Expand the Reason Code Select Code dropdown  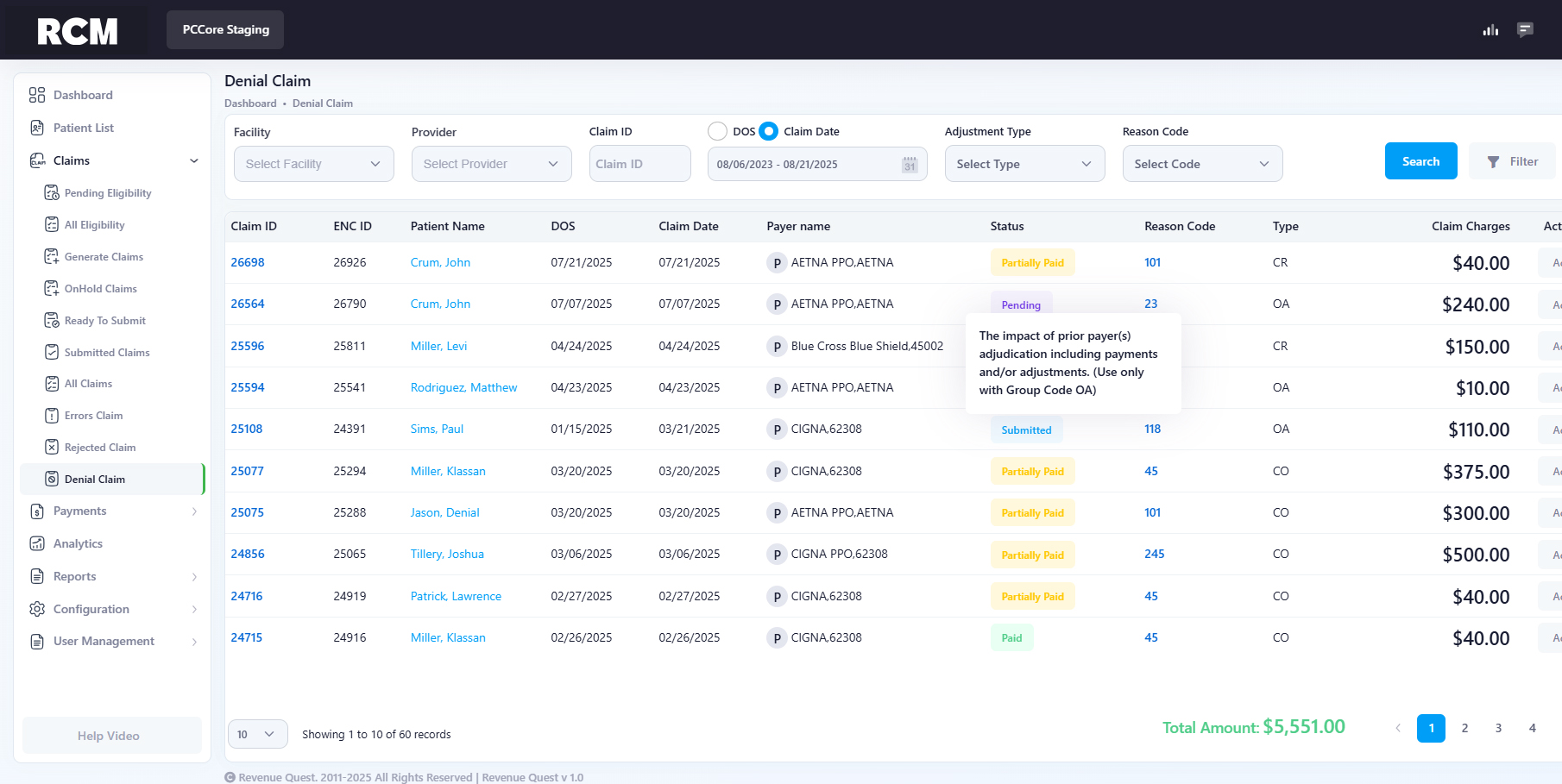click(1201, 164)
